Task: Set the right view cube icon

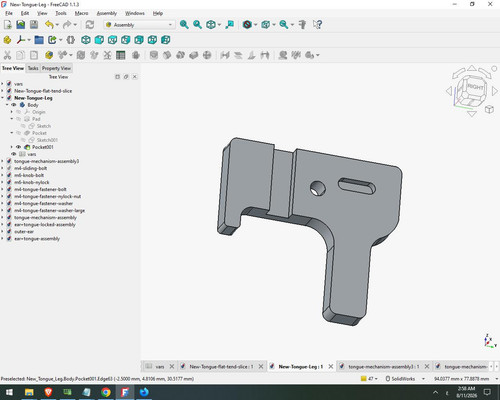Action: click(x=126, y=40)
